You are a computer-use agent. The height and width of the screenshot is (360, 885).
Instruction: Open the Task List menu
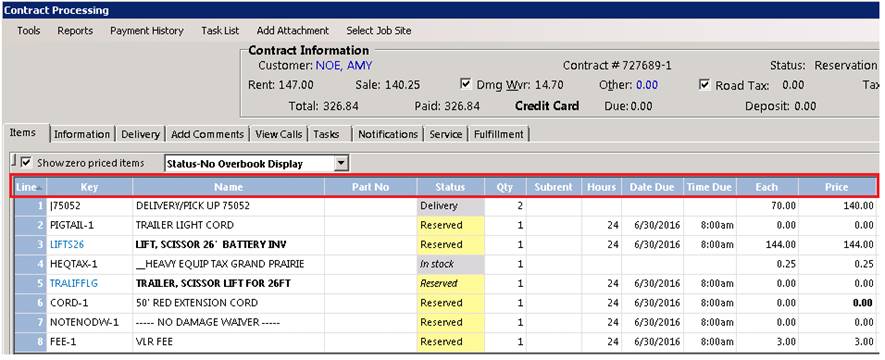pyautogui.click(x=220, y=30)
